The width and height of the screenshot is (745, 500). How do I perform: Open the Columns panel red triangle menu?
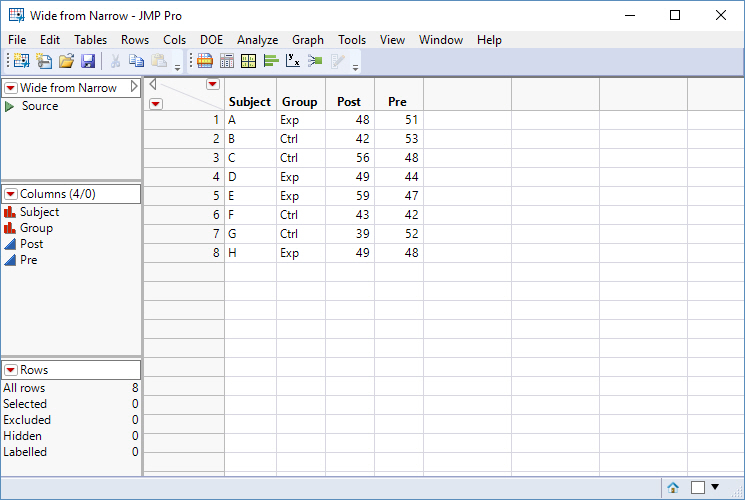click(11, 194)
